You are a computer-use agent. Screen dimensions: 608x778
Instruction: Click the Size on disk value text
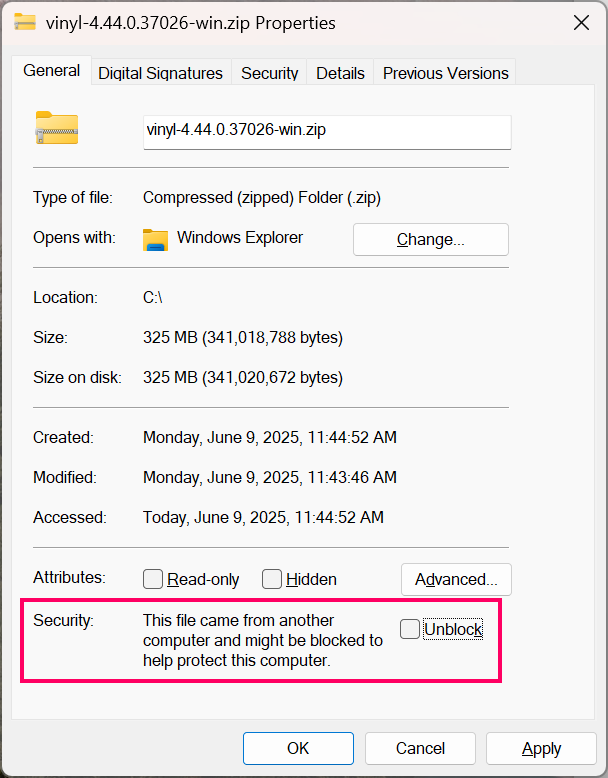(243, 377)
